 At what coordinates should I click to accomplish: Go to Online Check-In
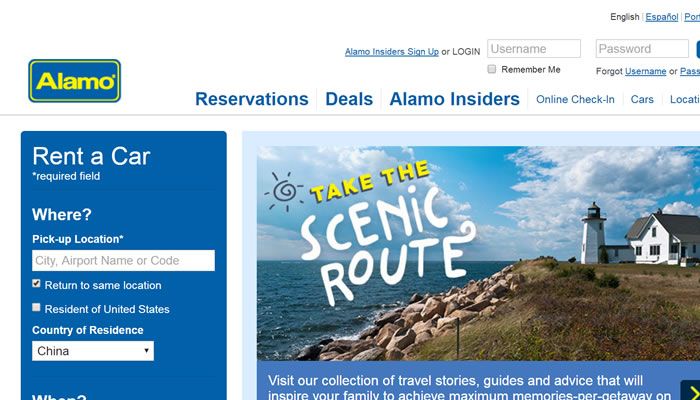(575, 99)
